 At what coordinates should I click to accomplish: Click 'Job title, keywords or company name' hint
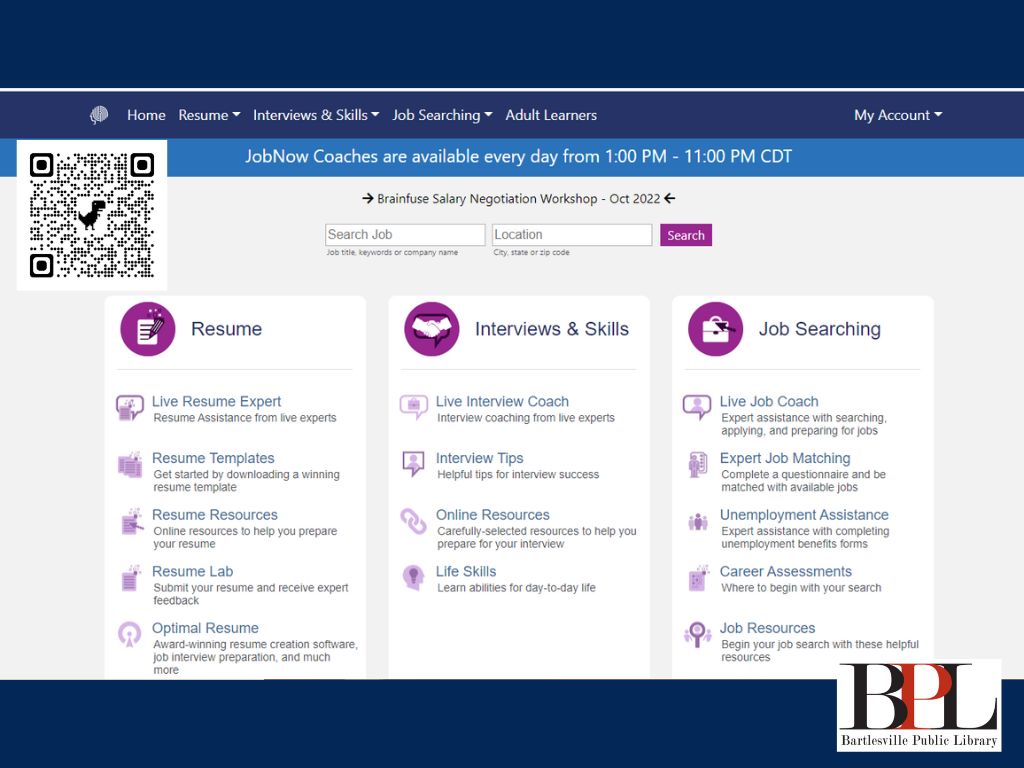(392, 253)
